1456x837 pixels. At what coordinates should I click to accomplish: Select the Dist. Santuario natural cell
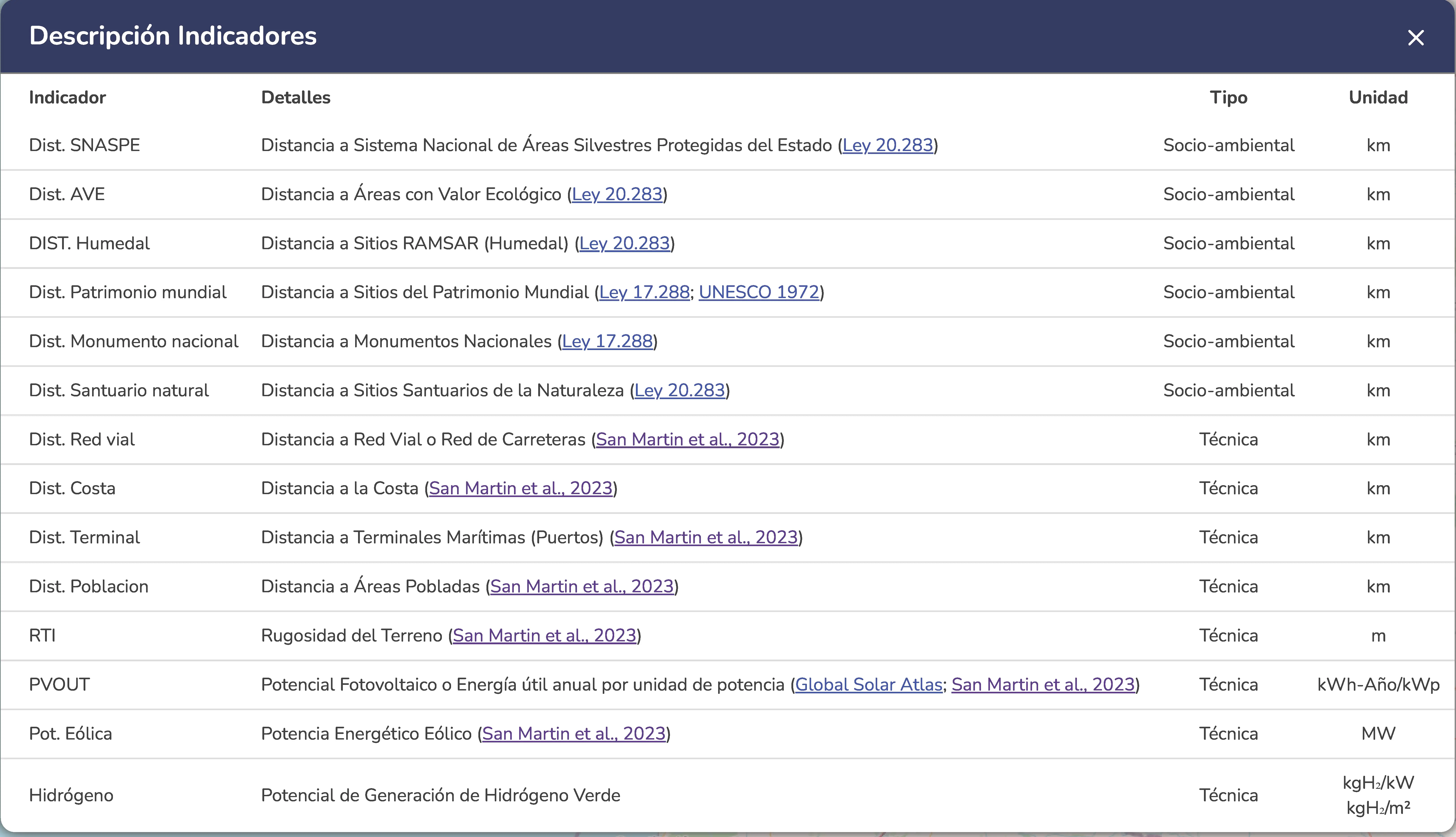[x=119, y=391]
